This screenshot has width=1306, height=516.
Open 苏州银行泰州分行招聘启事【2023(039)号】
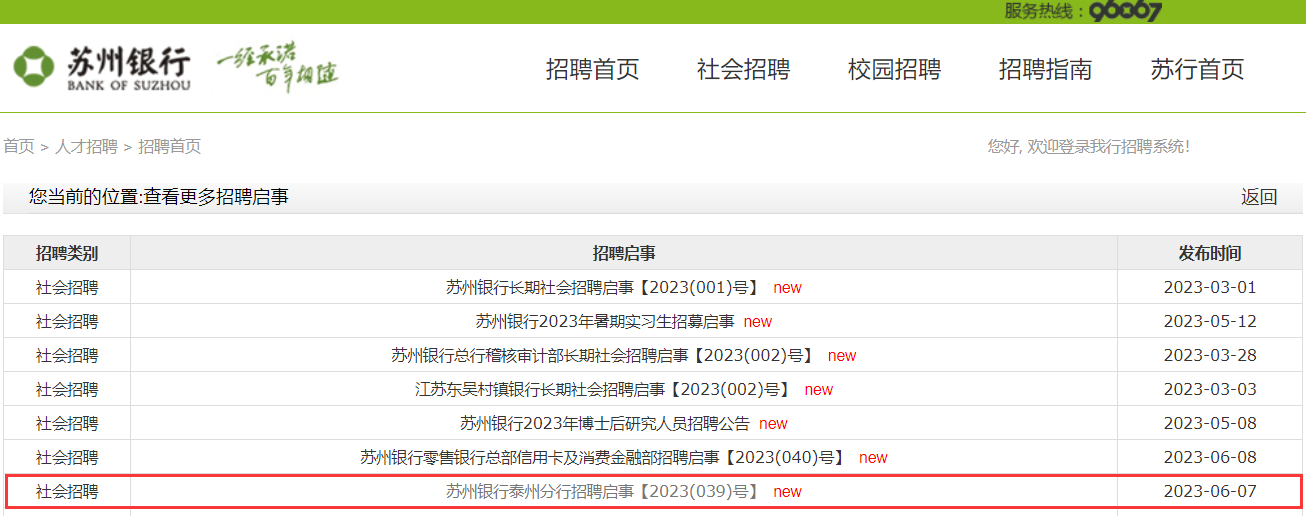(x=603, y=492)
